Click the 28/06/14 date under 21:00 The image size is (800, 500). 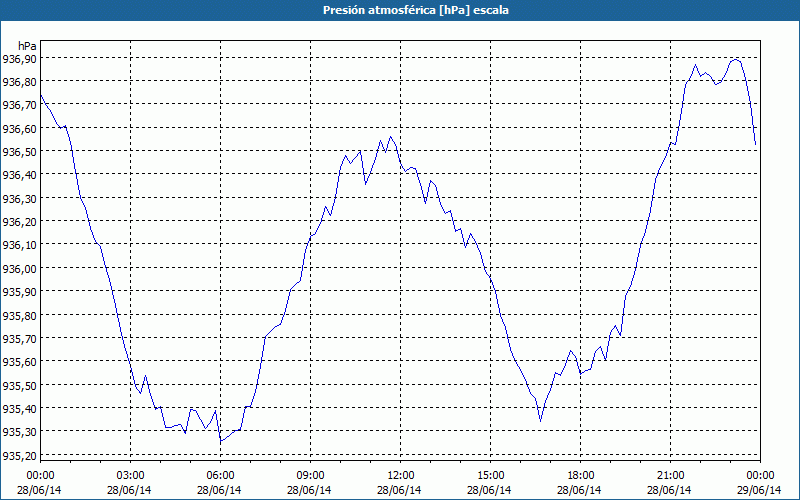click(x=669, y=490)
